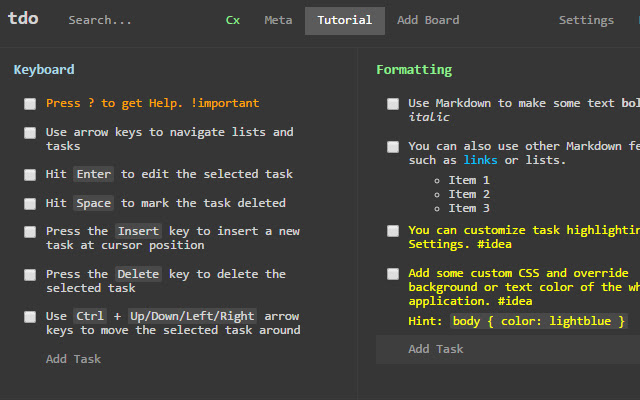Viewport: 640px width, 400px height.
Task: Click Add Task under the Keyboard list
Action: tap(73, 359)
